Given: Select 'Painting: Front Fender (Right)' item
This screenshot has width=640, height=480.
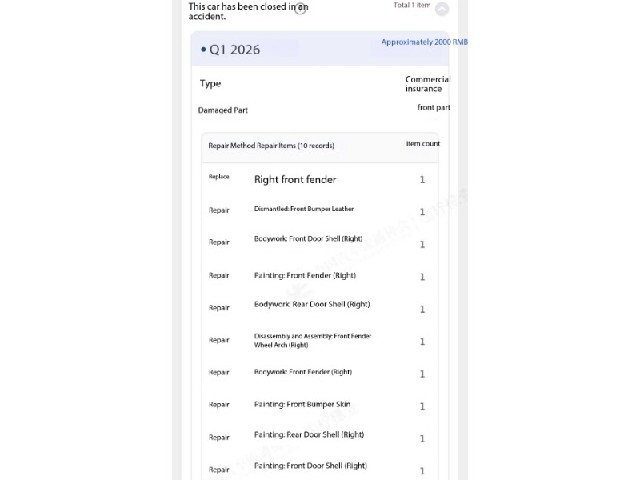Looking at the screenshot, I should coord(305,276).
